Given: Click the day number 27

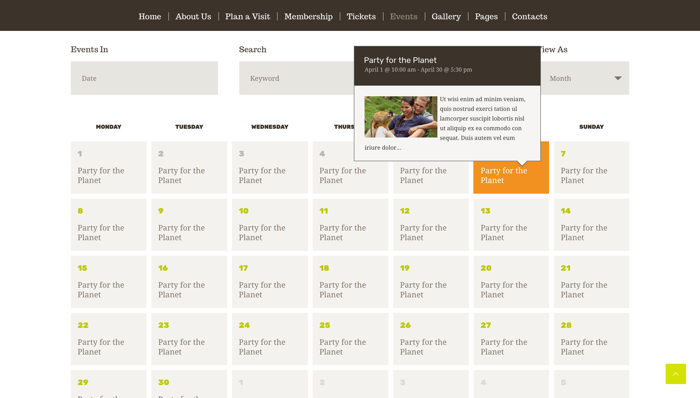Looking at the screenshot, I should click(486, 325).
